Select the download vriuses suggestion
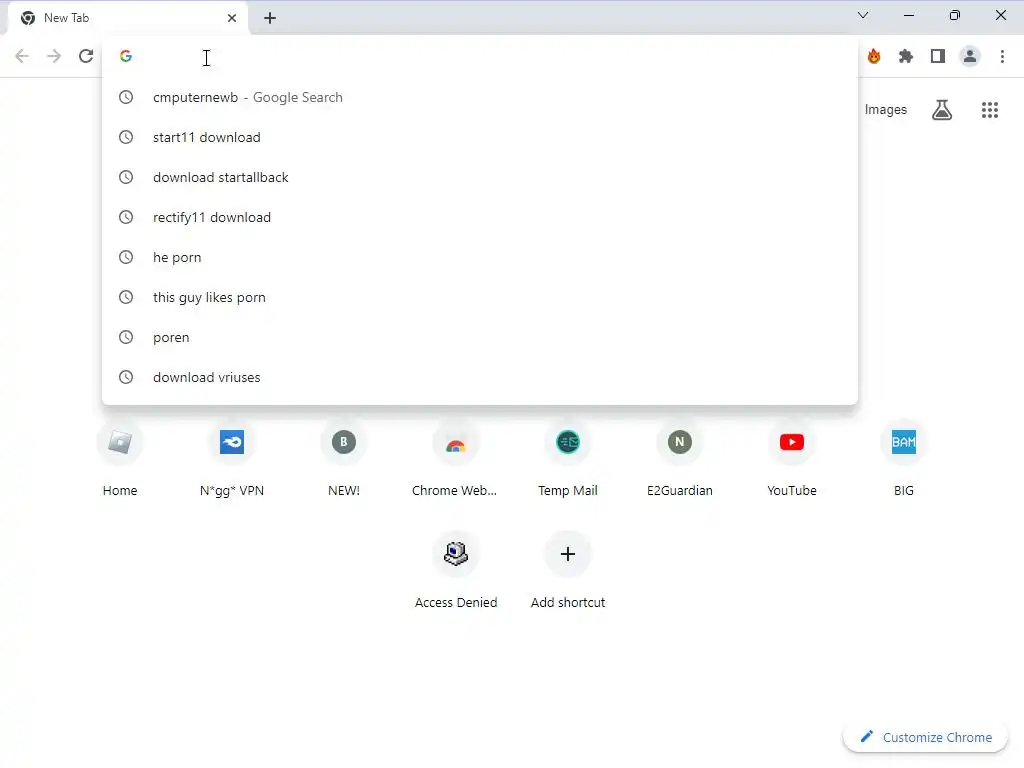 (x=480, y=377)
